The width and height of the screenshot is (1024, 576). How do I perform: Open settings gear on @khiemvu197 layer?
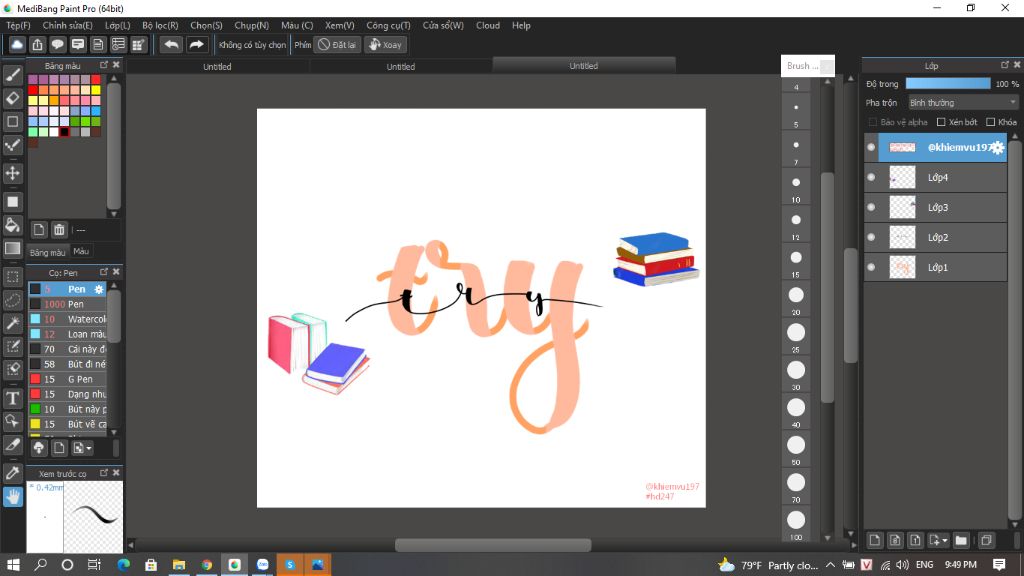(997, 148)
